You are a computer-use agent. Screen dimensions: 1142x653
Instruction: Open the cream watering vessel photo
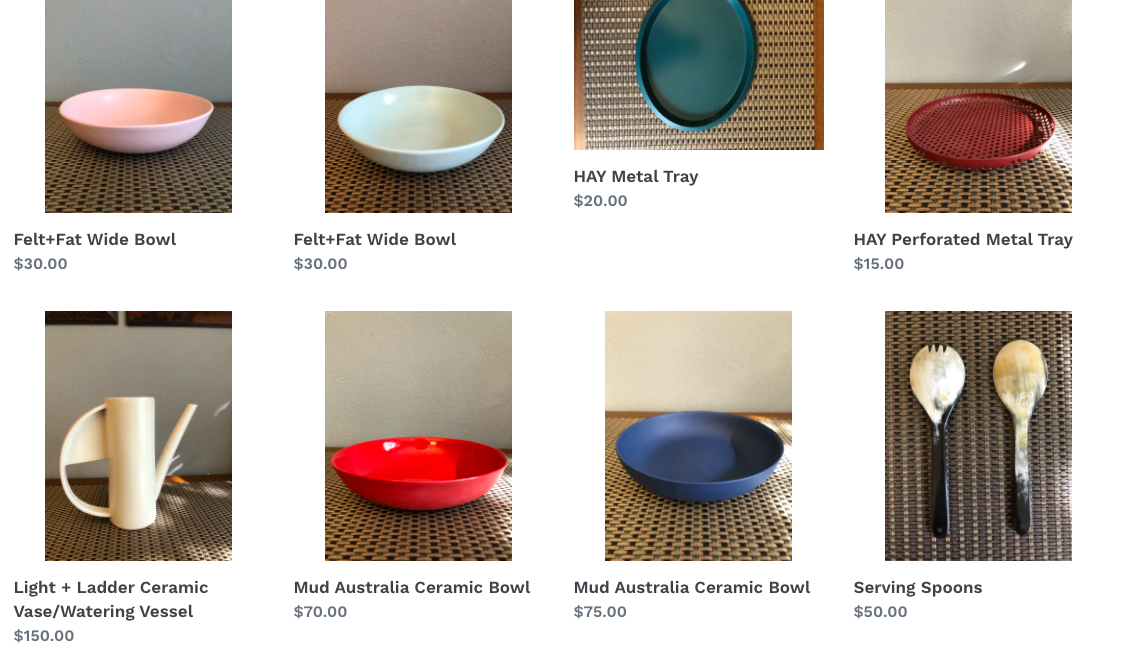[138, 436]
